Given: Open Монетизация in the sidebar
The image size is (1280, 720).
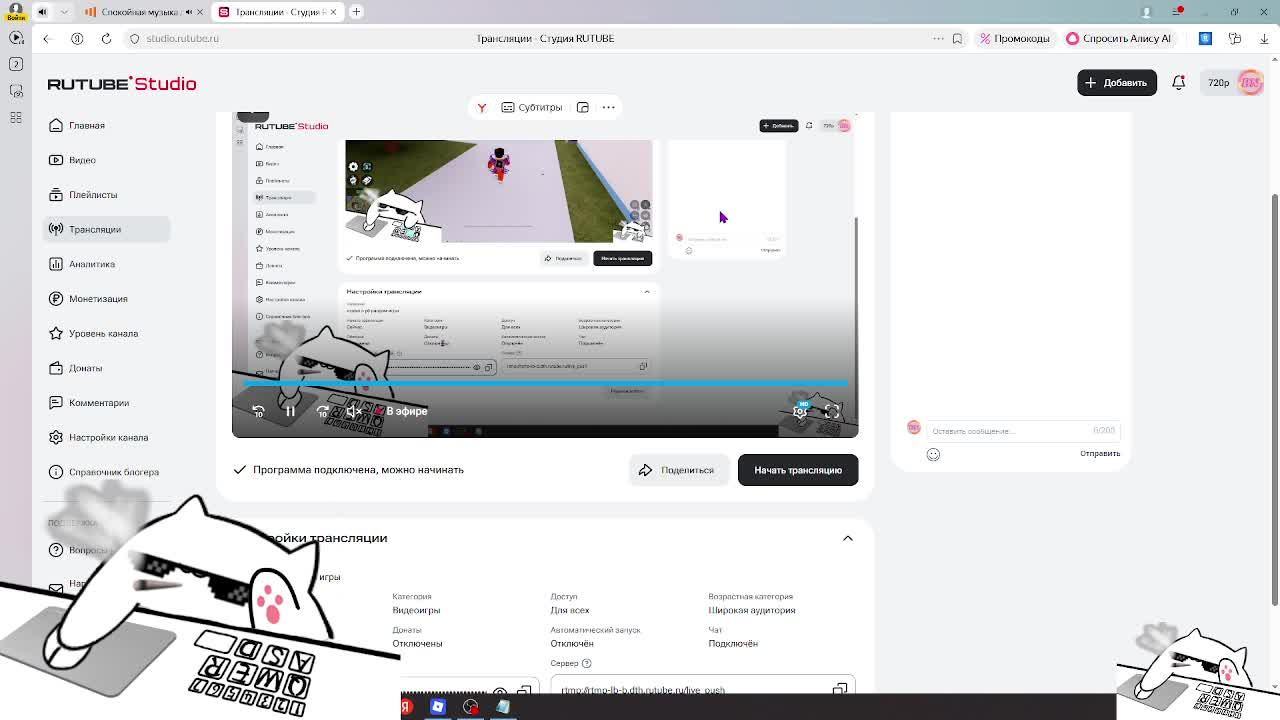Looking at the screenshot, I should coord(106,299).
